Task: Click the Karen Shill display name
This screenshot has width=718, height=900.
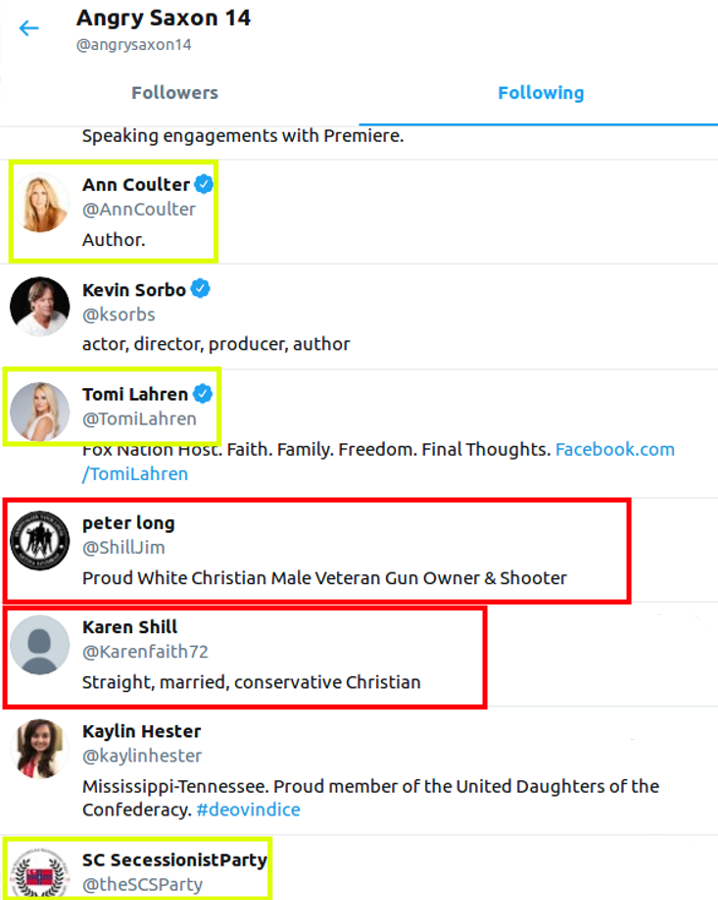Action: [130, 627]
